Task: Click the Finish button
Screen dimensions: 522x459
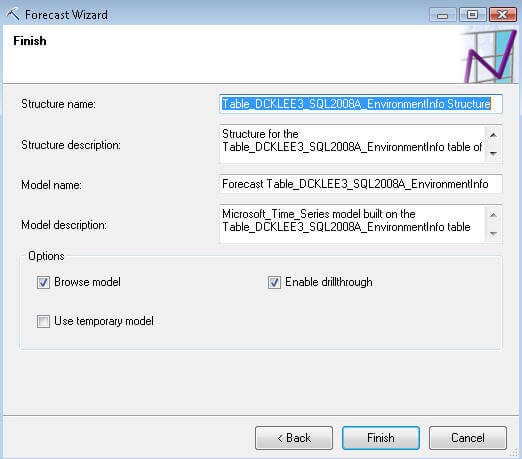Action: pyautogui.click(x=381, y=438)
